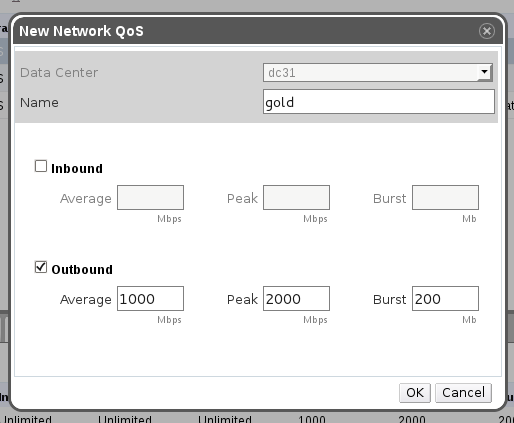The image size is (514, 423).
Task: Uncheck the Outbound checkbox
Action: point(41,267)
